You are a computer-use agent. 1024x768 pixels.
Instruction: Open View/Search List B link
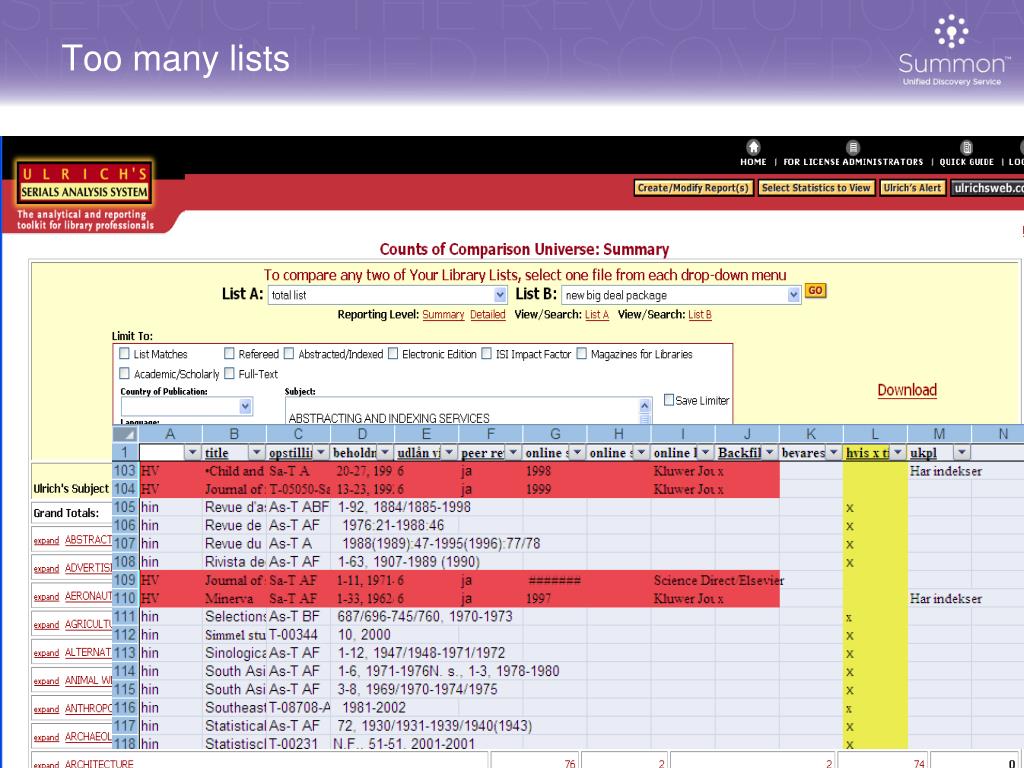click(700, 315)
